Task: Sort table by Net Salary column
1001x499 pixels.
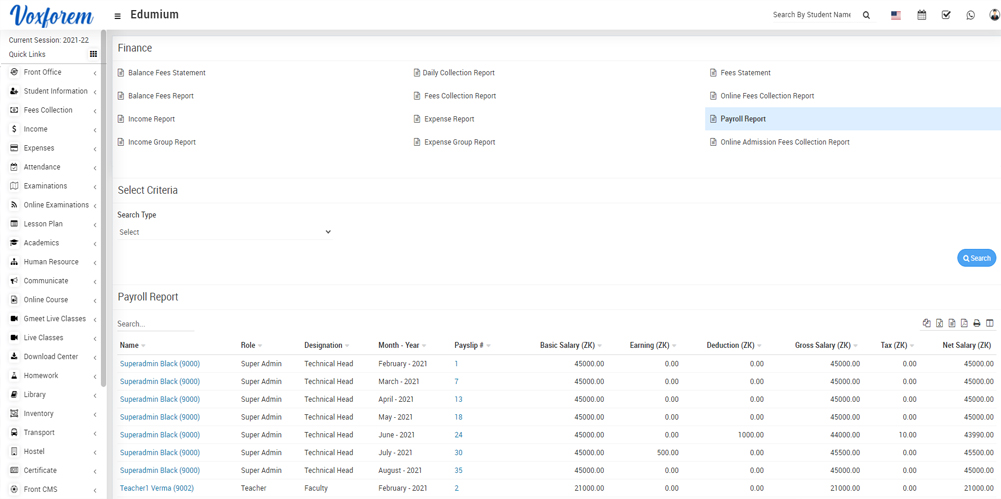Action: click(966, 345)
